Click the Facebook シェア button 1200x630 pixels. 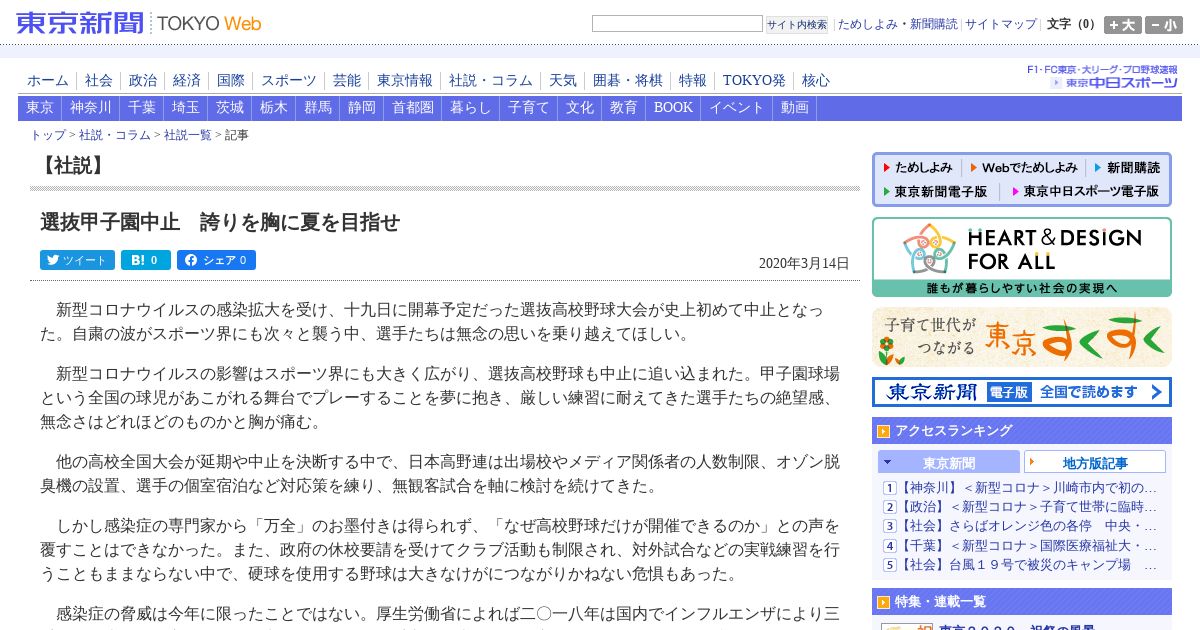[216, 260]
